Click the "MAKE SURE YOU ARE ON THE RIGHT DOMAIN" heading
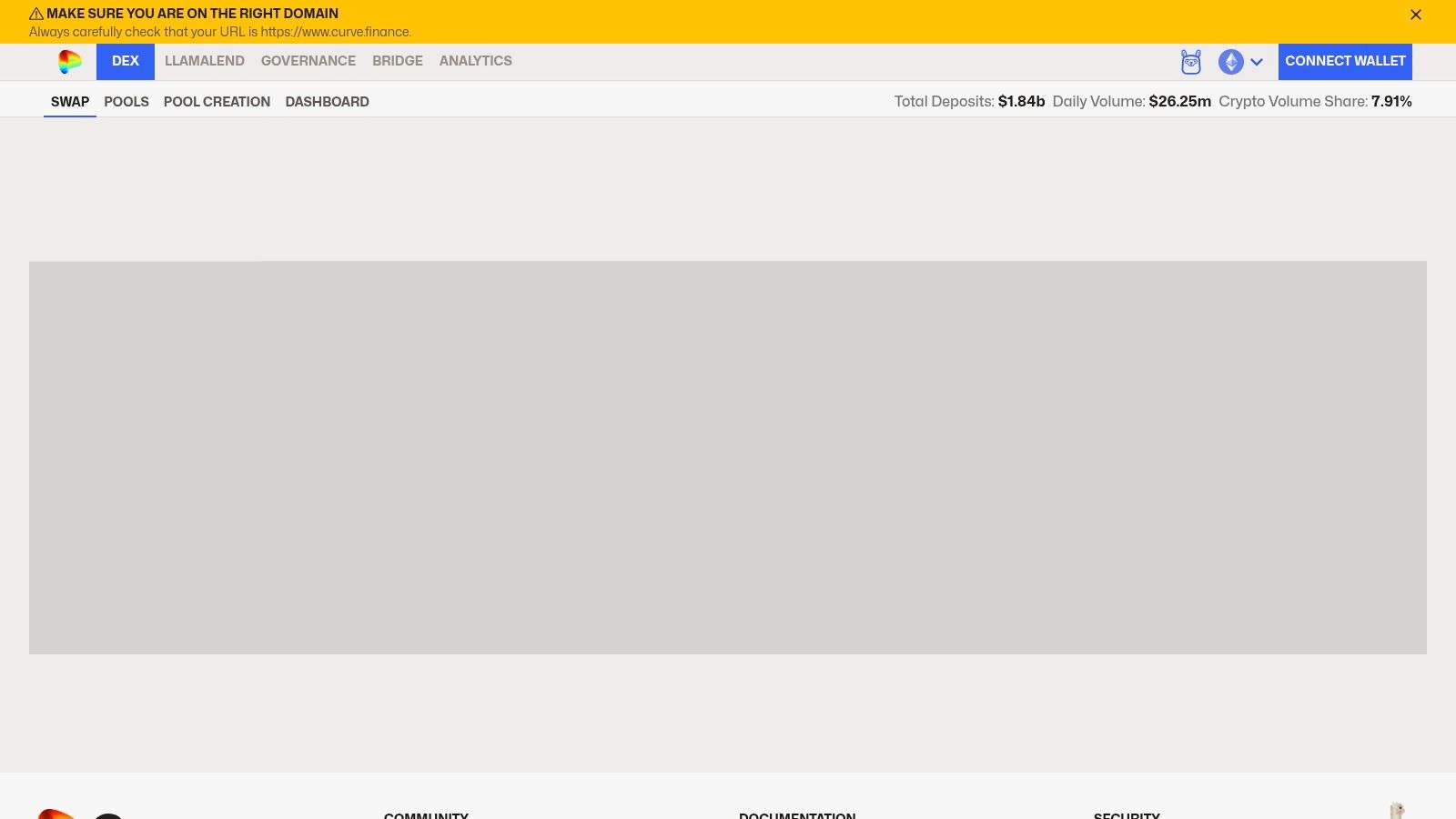1456x819 pixels. click(192, 14)
